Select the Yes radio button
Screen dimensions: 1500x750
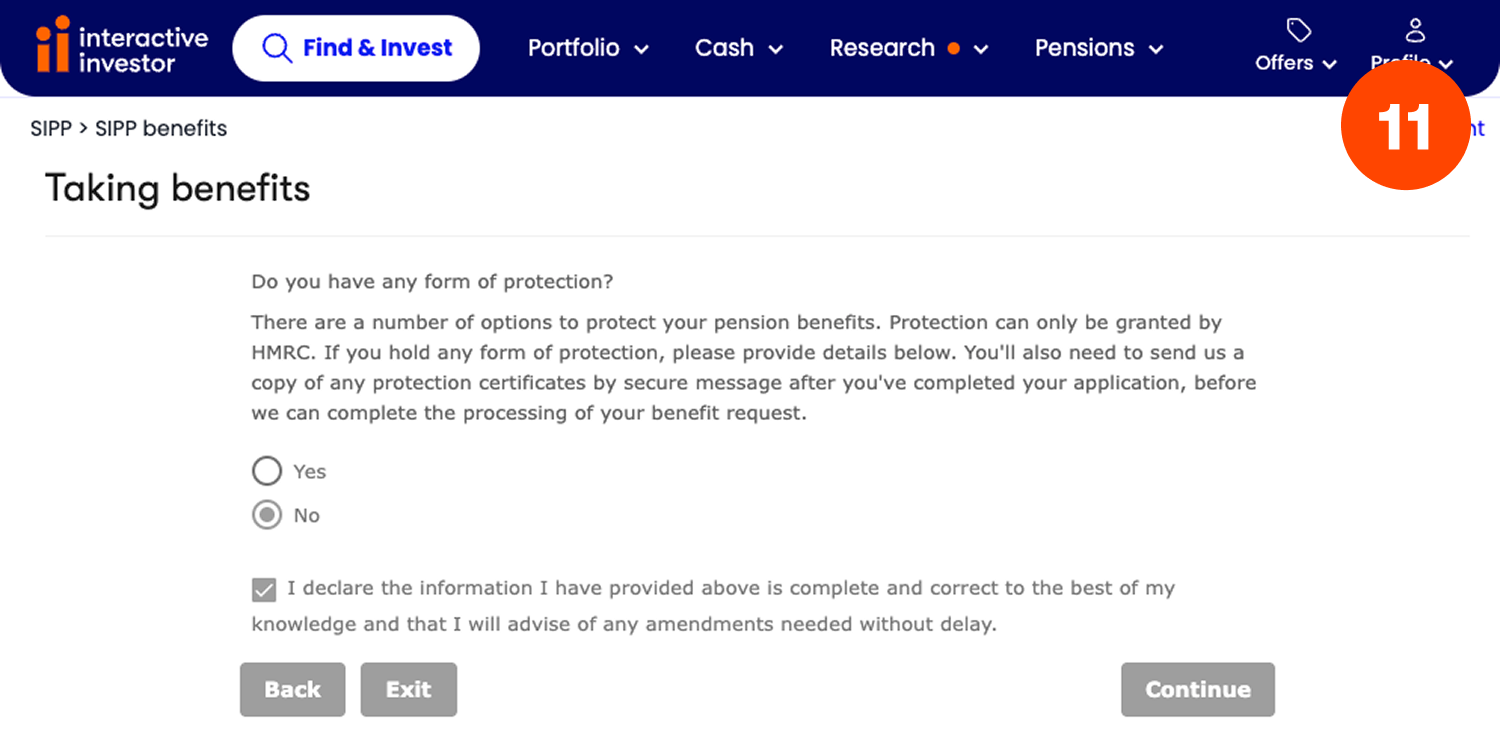(x=267, y=471)
